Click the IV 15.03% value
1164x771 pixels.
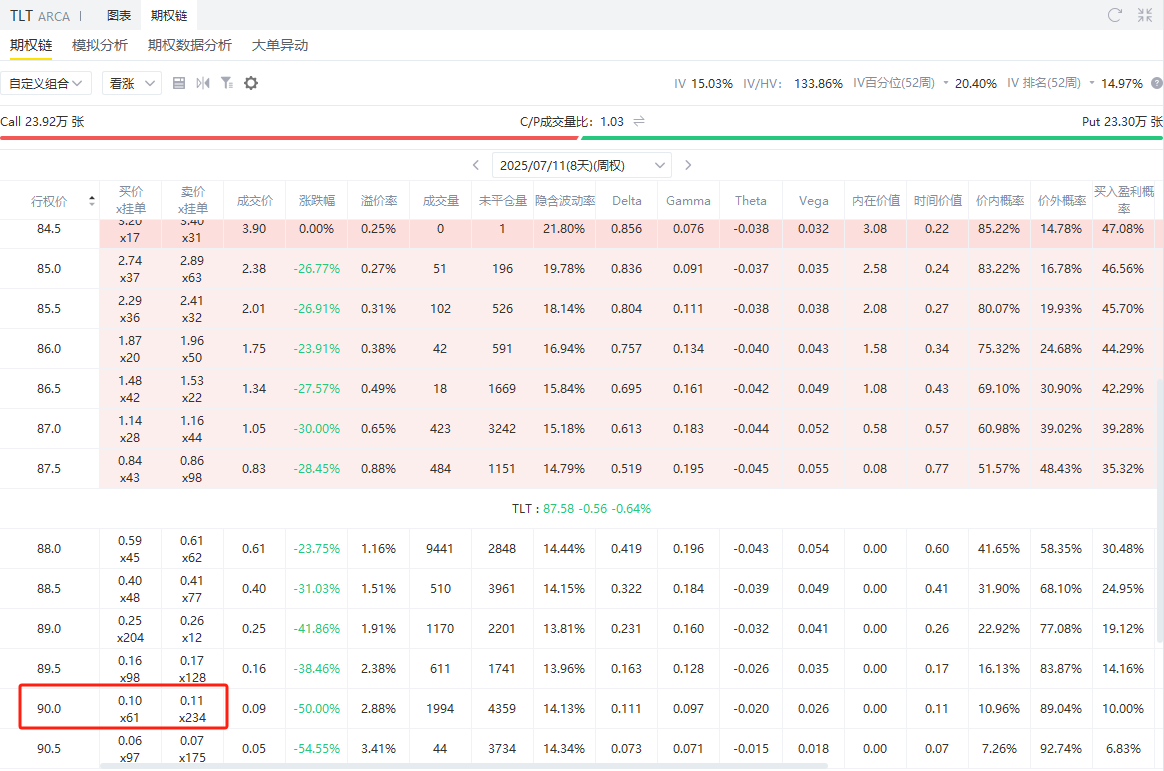tap(703, 83)
